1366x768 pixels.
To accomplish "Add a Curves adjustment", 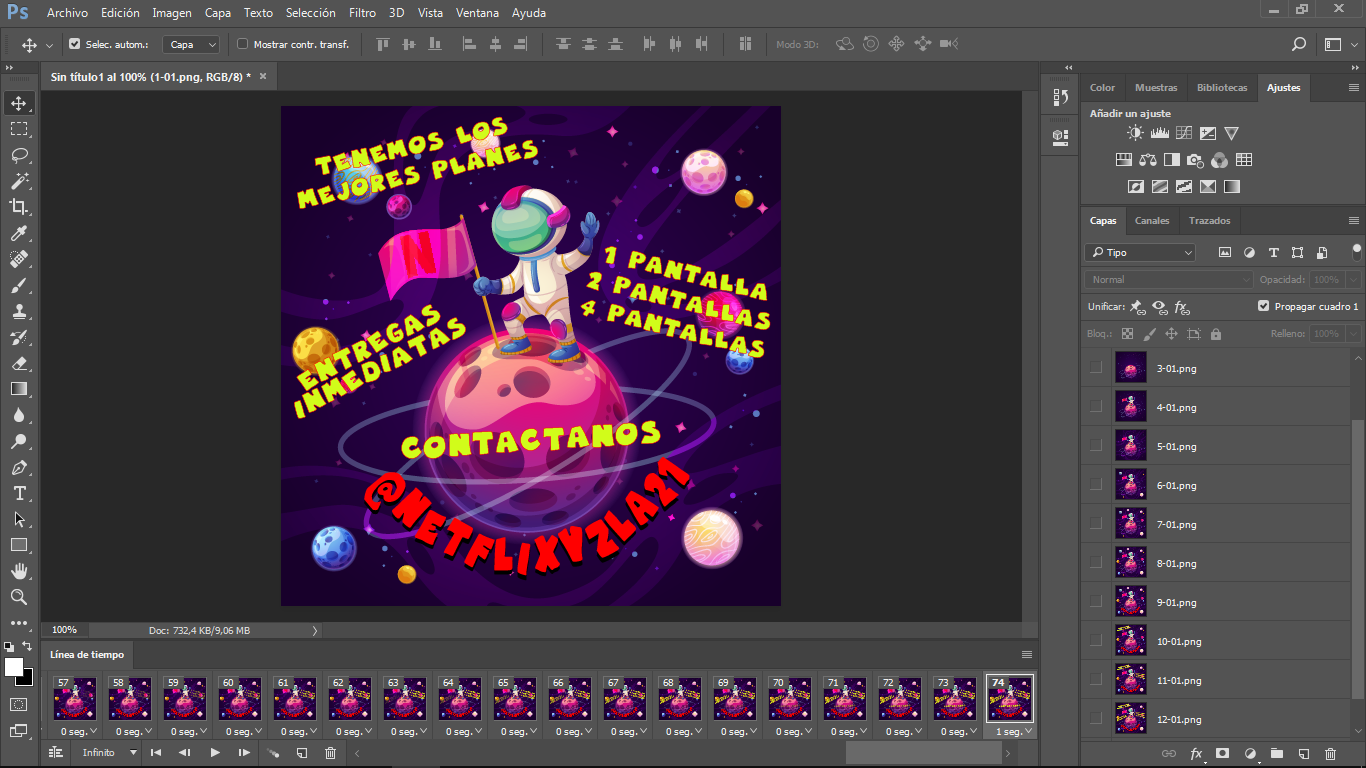I will click(x=1184, y=133).
